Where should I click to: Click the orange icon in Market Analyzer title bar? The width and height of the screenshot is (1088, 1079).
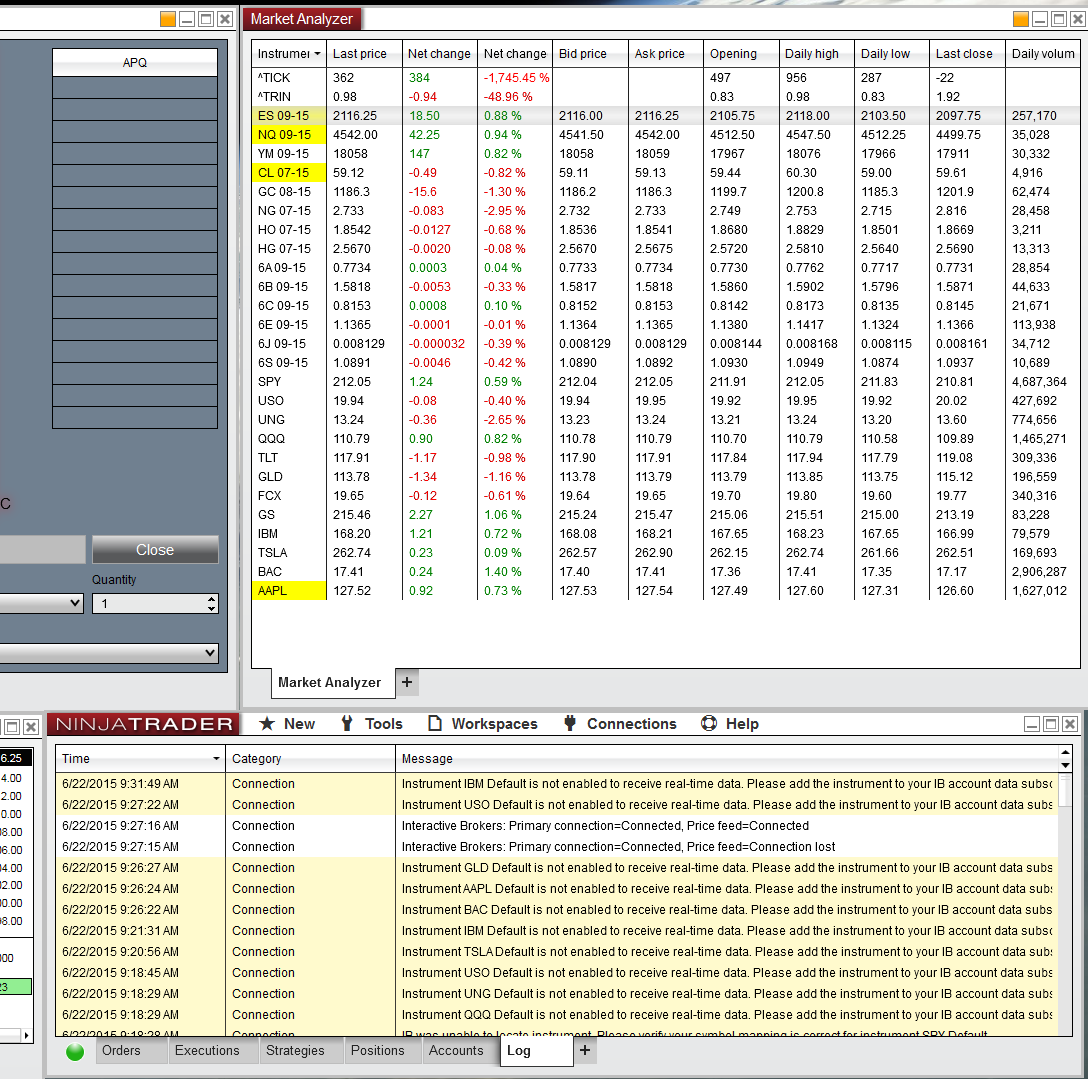pos(1020,19)
